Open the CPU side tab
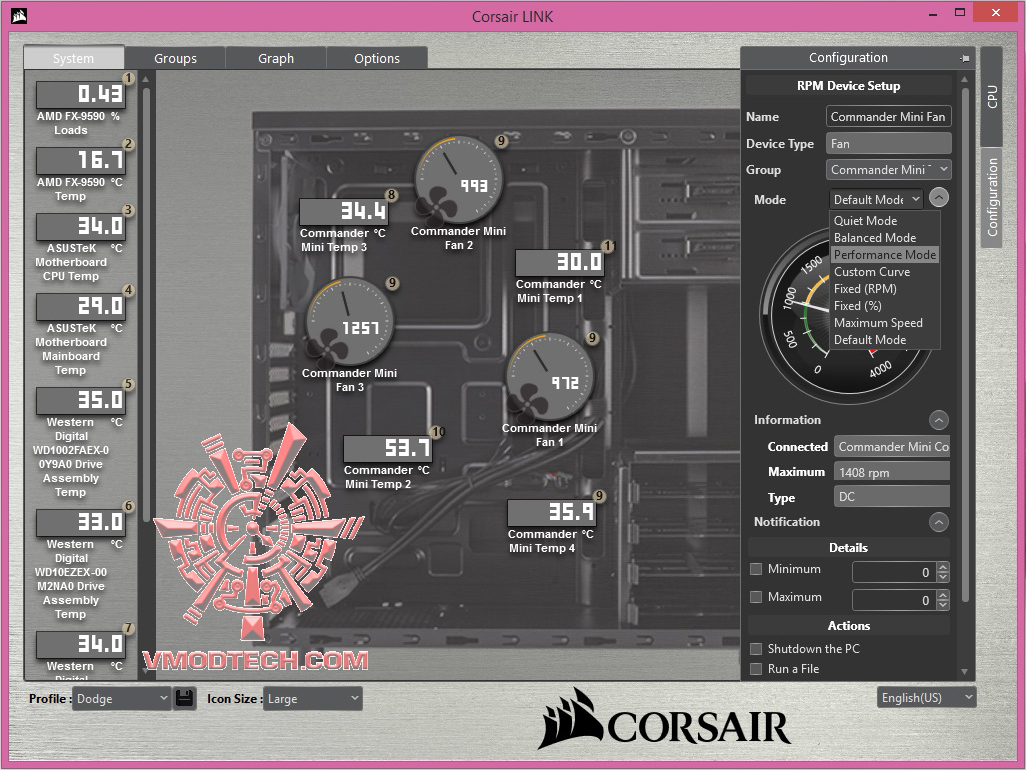The width and height of the screenshot is (1026, 770). coord(992,97)
